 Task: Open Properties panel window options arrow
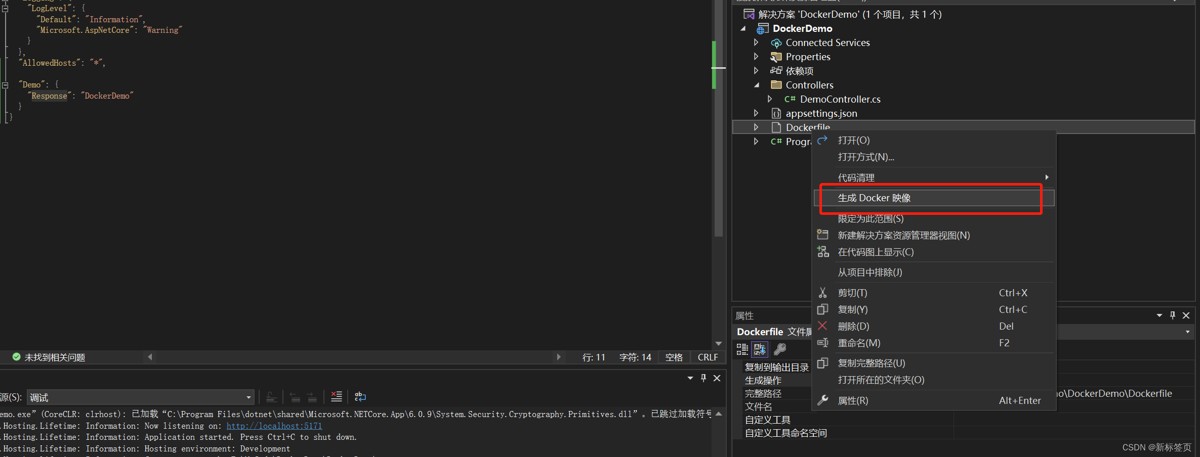[x=1160, y=316]
